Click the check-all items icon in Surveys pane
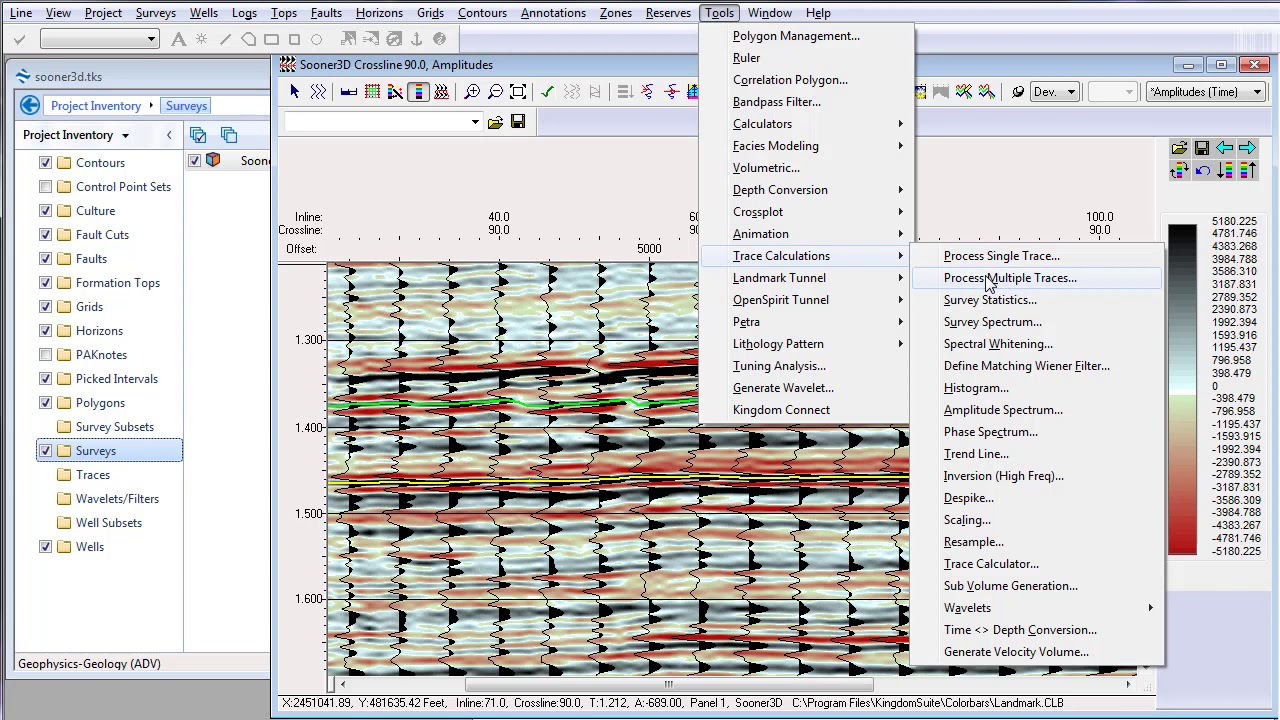Screen dimensions: 1280x720 point(198,135)
